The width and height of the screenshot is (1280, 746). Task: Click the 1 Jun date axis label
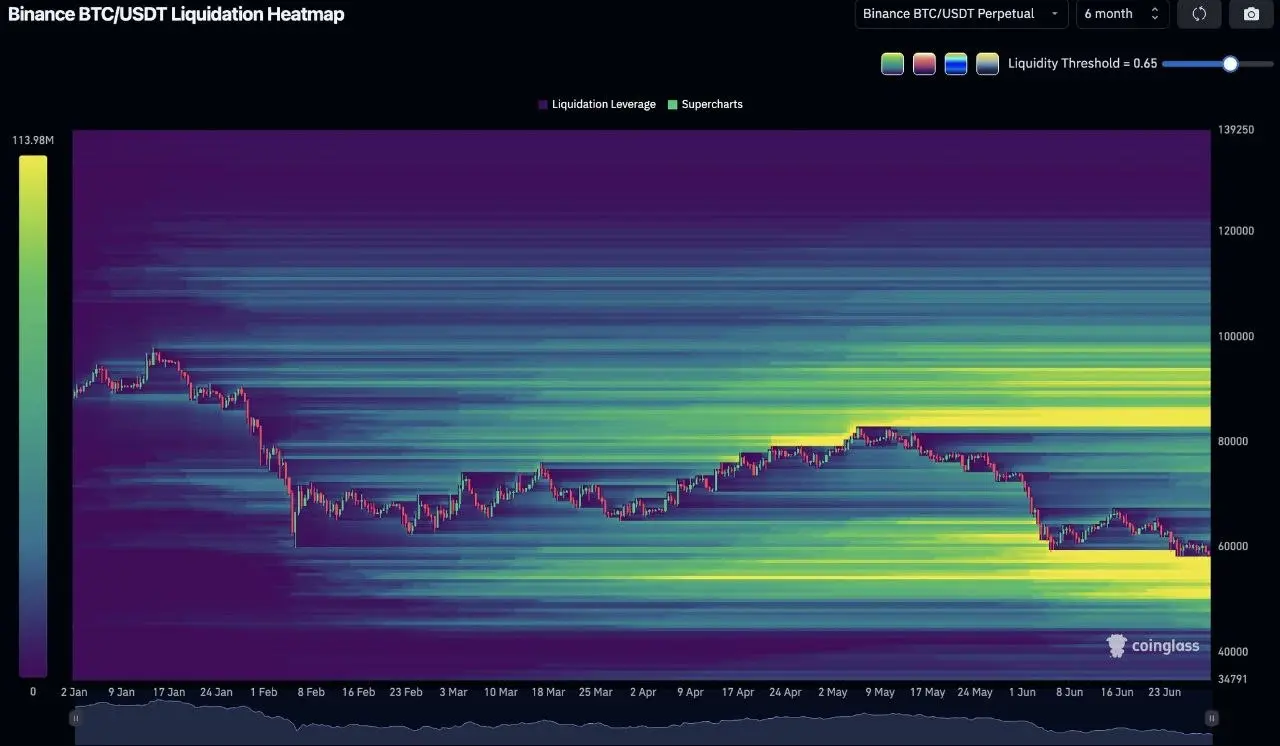pyautogui.click(x=1022, y=692)
